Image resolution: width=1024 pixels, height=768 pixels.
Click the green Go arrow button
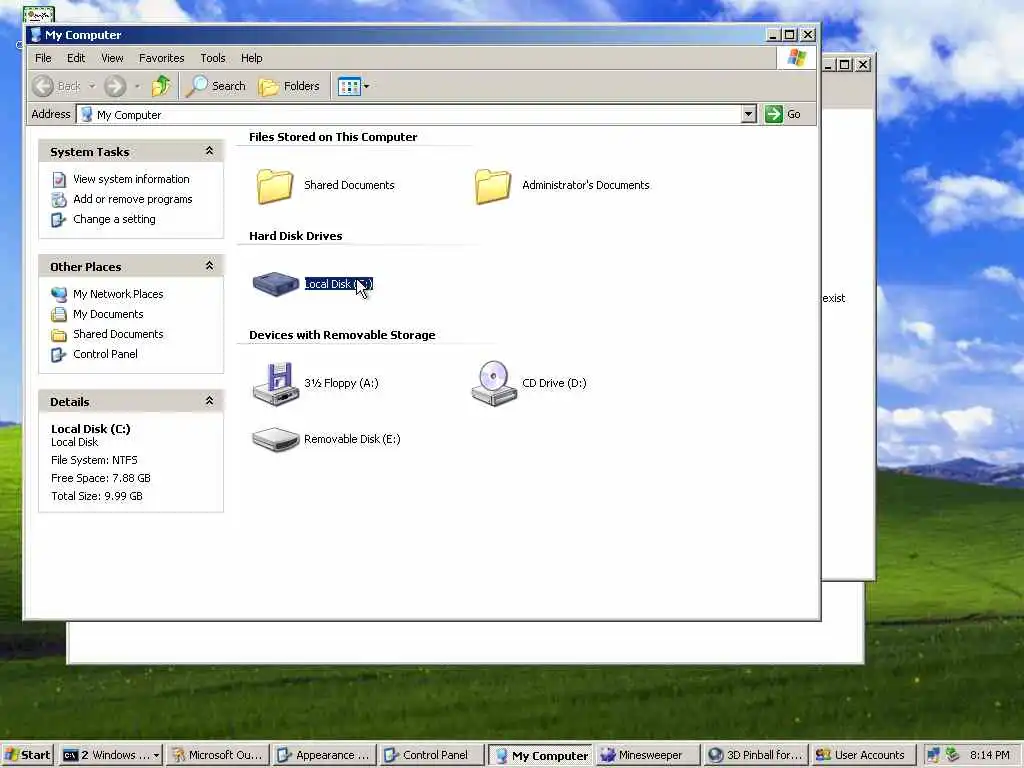tap(774, 114)
